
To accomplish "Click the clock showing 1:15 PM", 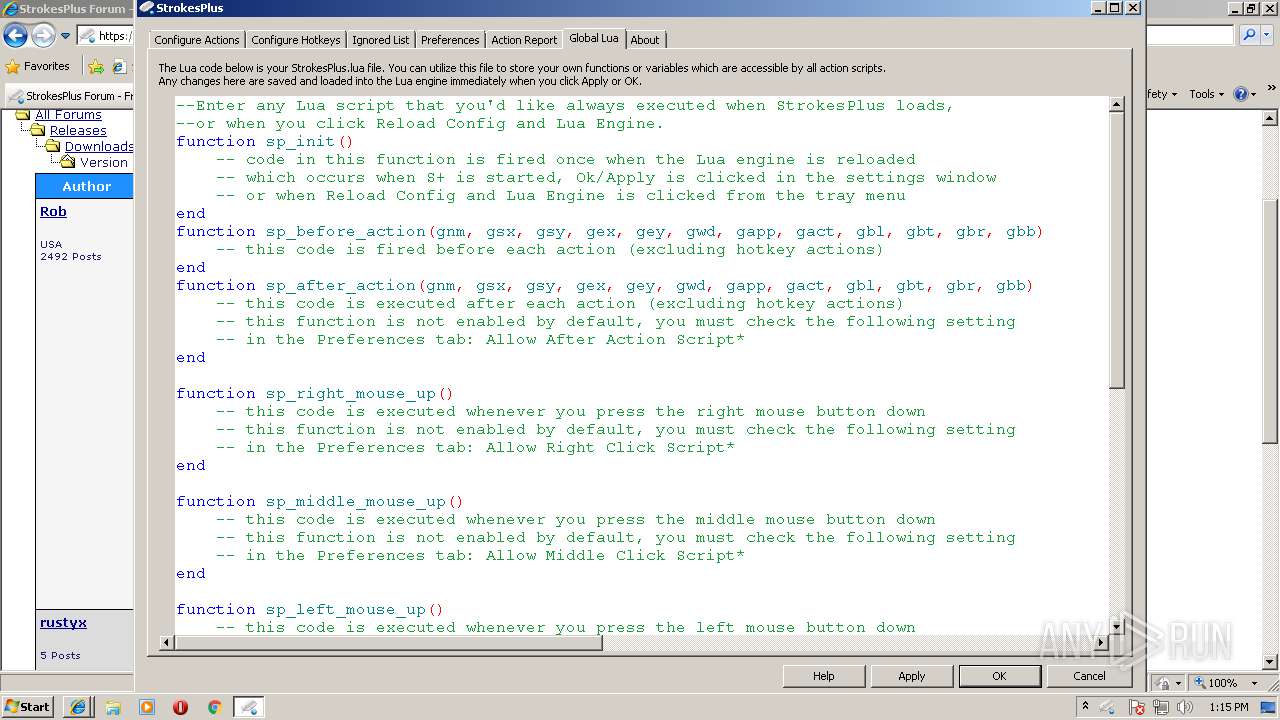I will [1229, 707].
